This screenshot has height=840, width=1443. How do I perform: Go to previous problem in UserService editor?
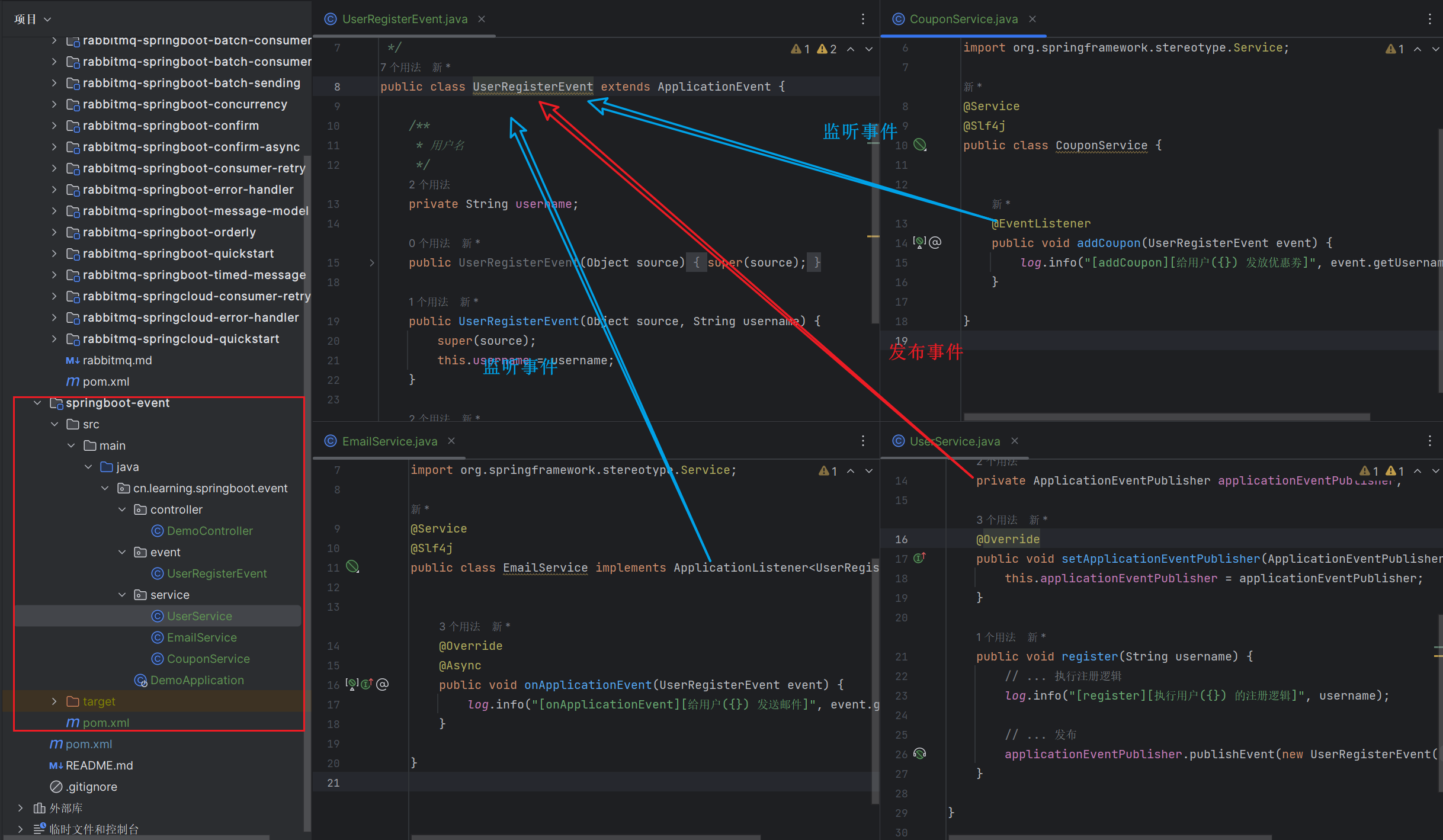tap(1418, 471)
